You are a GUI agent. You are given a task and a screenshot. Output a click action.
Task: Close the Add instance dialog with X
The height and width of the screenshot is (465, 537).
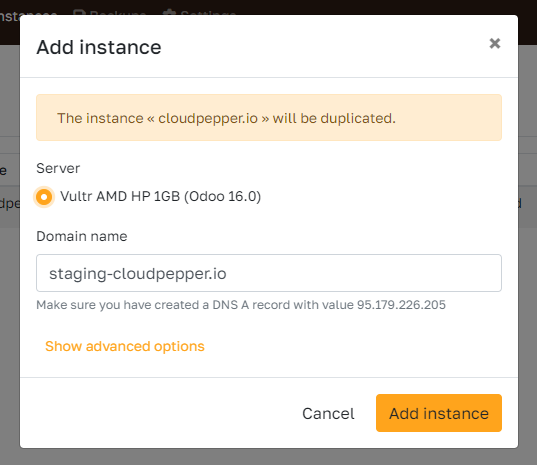(x=495, y=43)
